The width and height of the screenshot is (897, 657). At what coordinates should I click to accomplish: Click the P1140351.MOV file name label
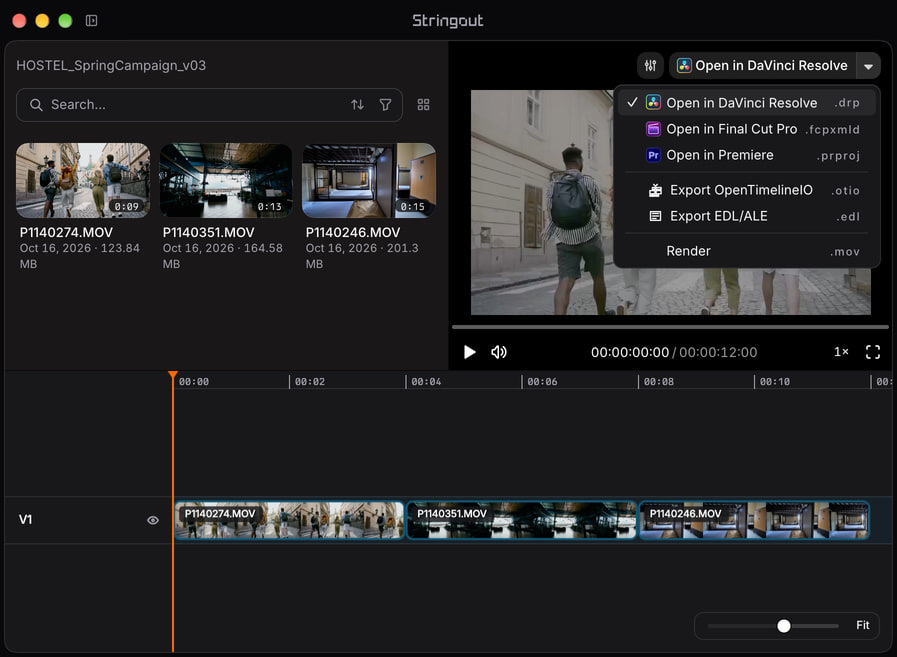[x=208, y=232]
